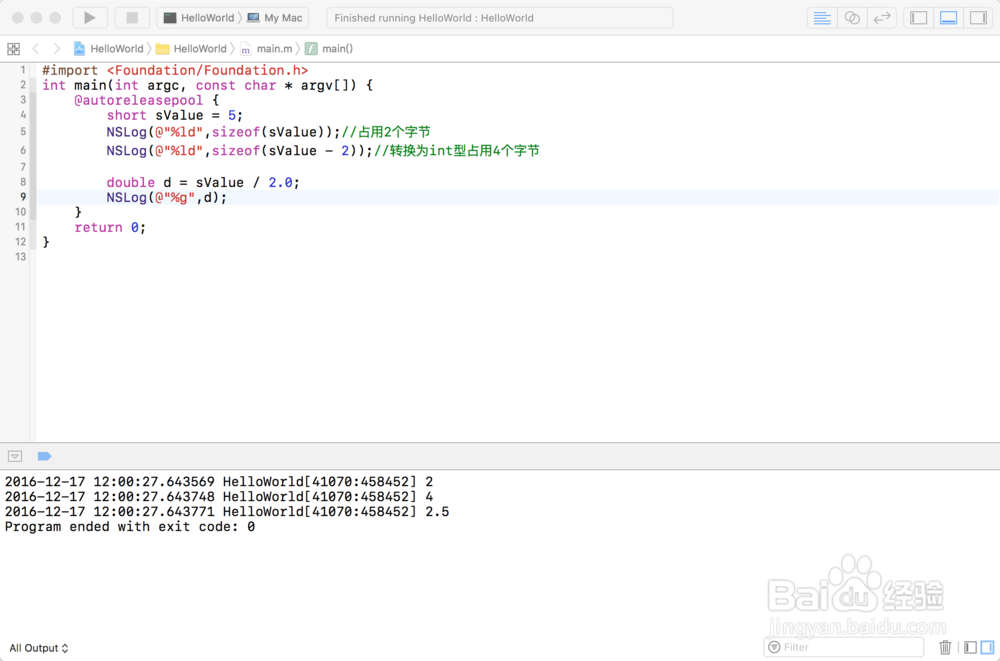Switch to the Standard editor
This screenshot has height=661, width=1000.
[822, 18]
